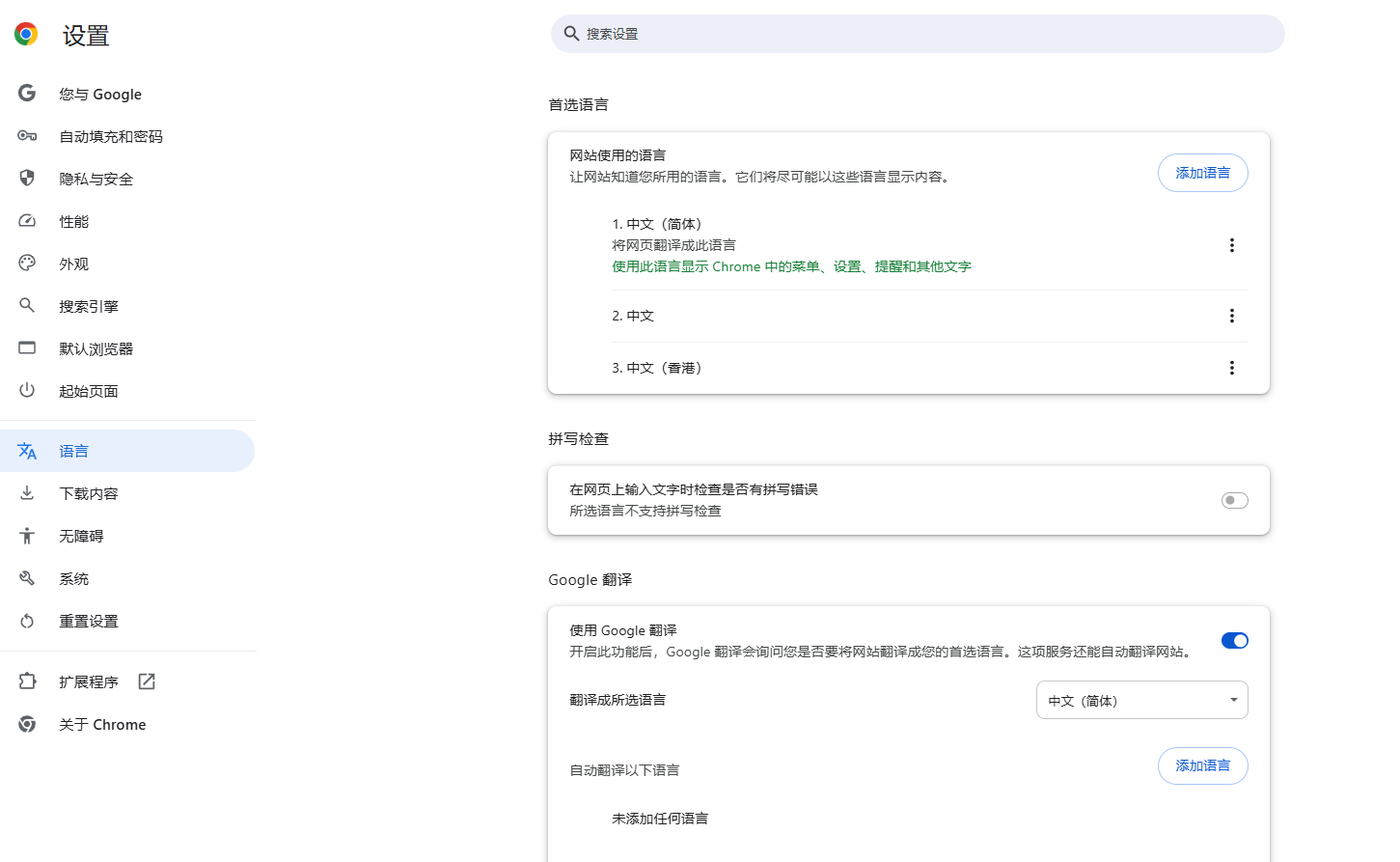Click the browser window icon for 默认浏览器

pyautogui.click(x=27, y=348)
